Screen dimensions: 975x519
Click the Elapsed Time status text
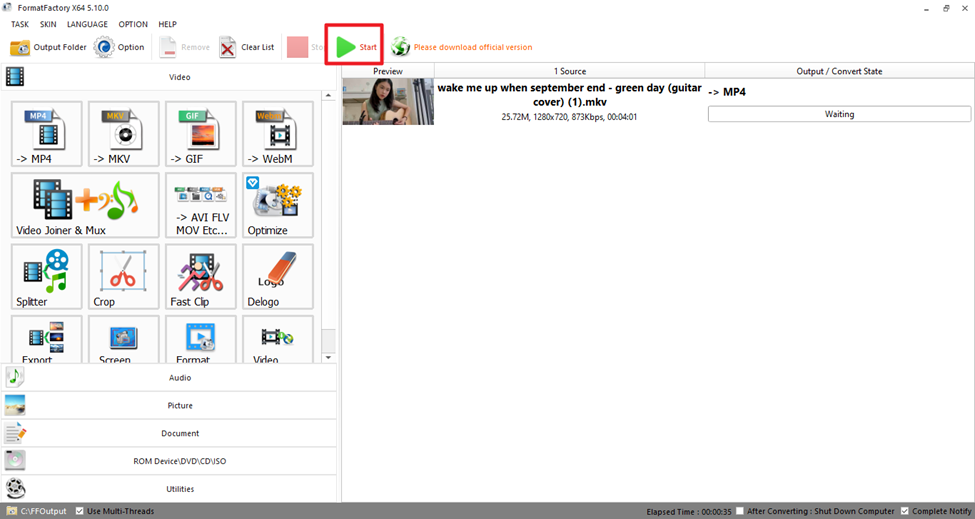pyautogui.click(x=689, y=512)
